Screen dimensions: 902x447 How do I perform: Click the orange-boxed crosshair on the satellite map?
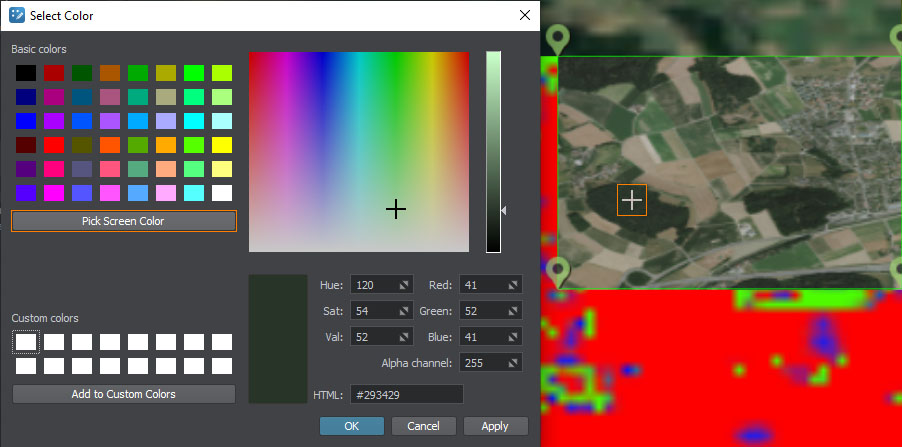pos(632,200)
